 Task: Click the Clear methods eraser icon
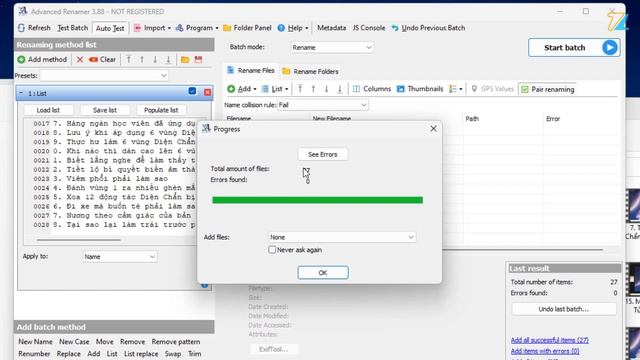pyautogui.click(x=93, y=60)
